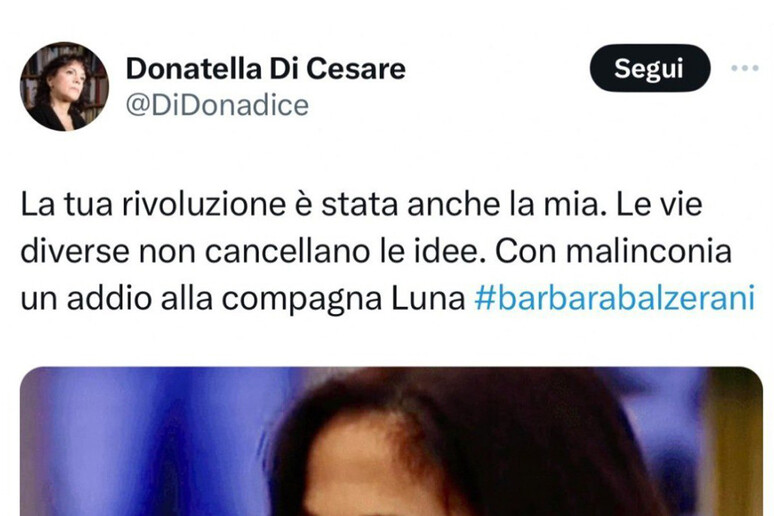Follow the account with Segui button
Screen dimensions: 774x516
(650, 68)
